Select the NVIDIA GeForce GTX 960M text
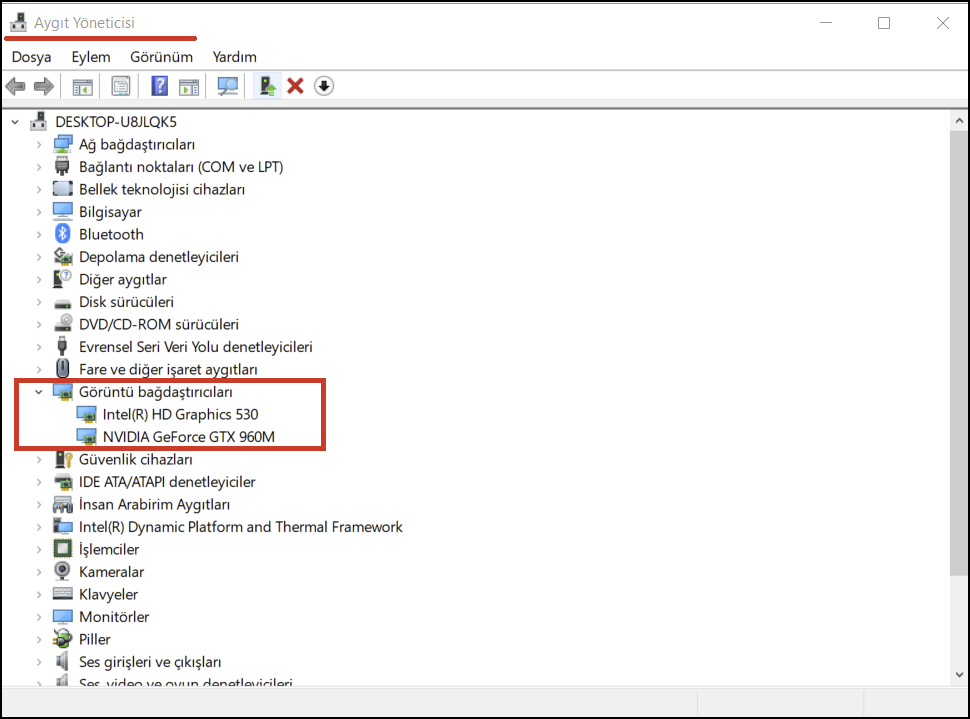 tap(189, 437)
